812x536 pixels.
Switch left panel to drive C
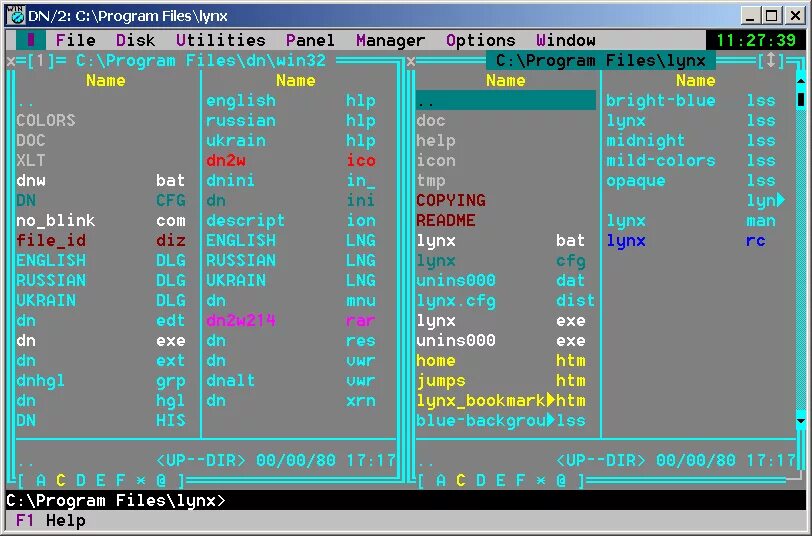pos(61,480)
